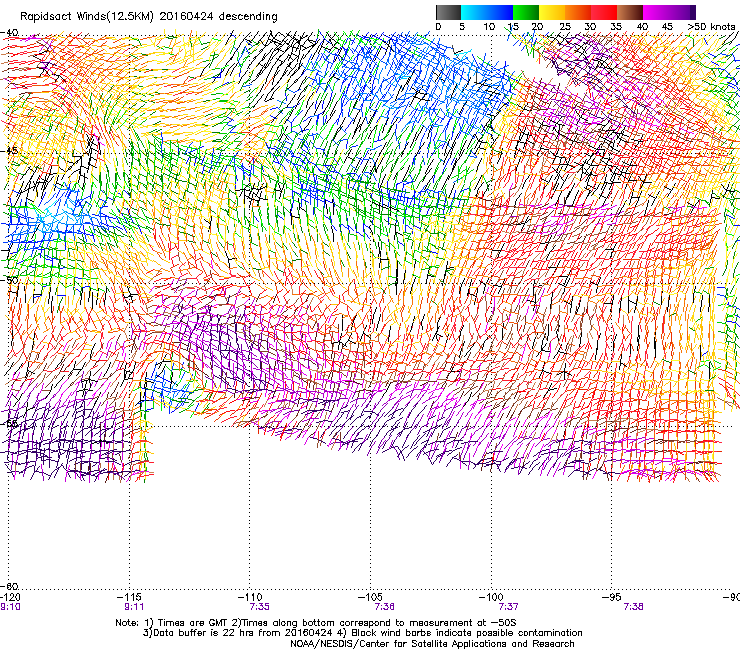740x650 pixels.
Task: Click the '9:11' pass time label
Action: point(134,607)
